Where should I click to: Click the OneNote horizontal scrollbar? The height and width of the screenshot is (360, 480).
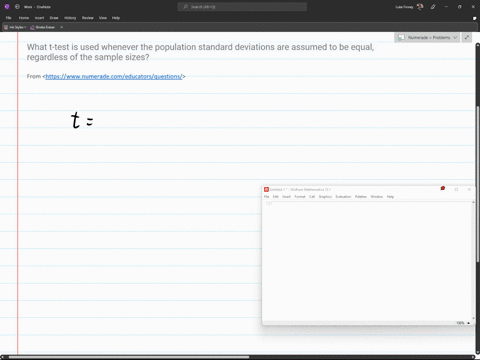(x=129, y=357)
